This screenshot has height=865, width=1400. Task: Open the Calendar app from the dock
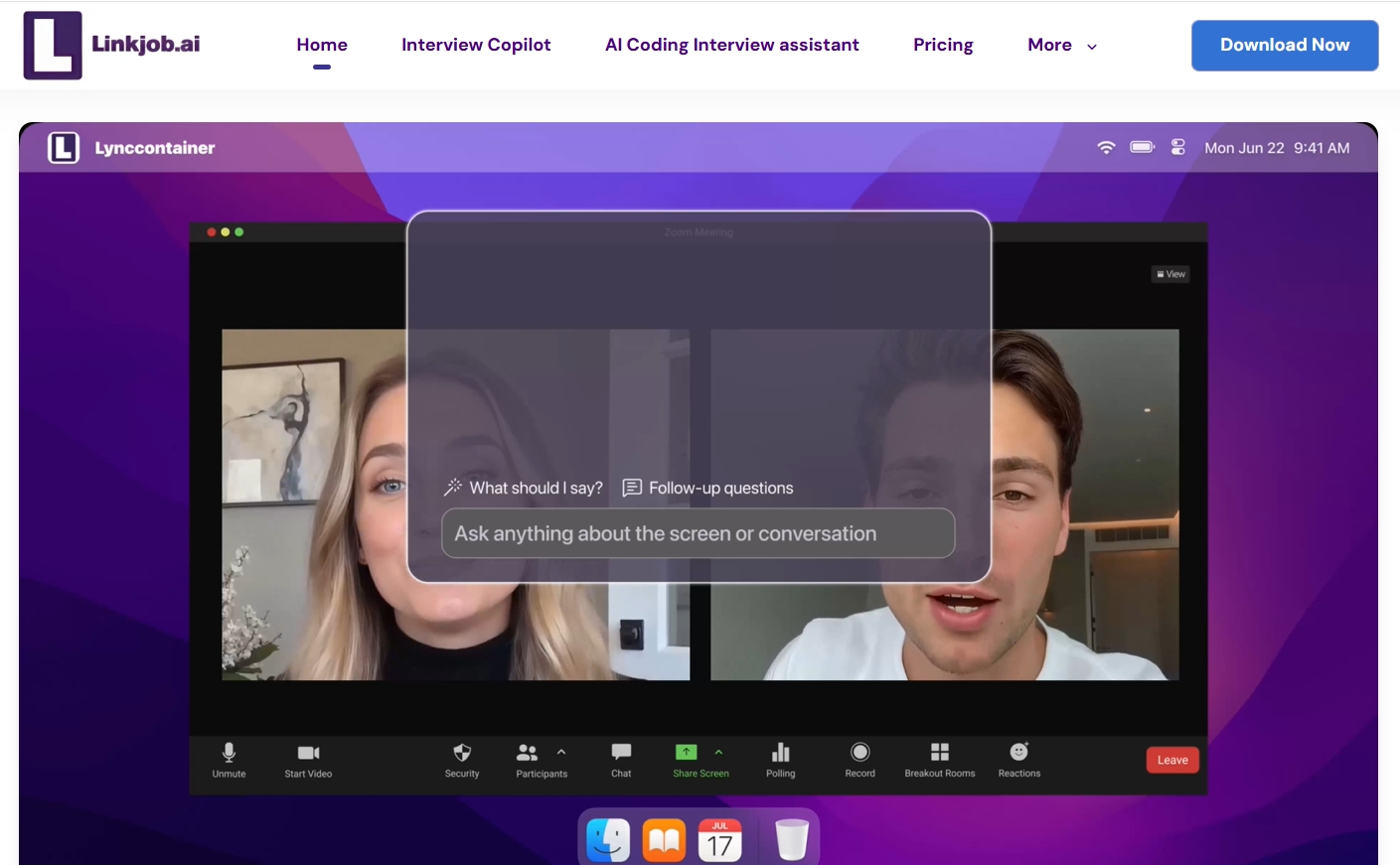(720, 839)
